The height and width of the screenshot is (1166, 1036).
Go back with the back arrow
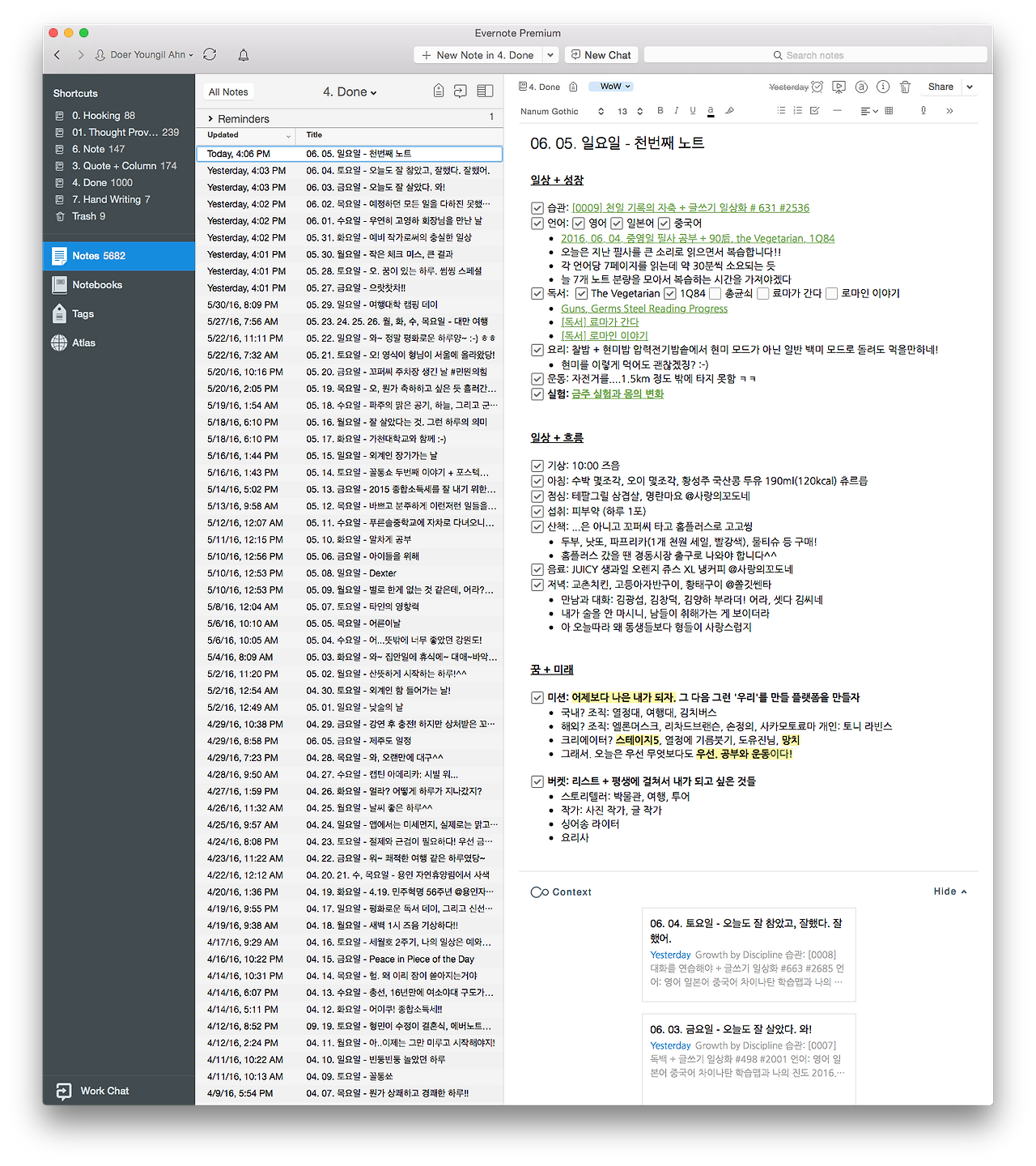click(x=57, y=55)
